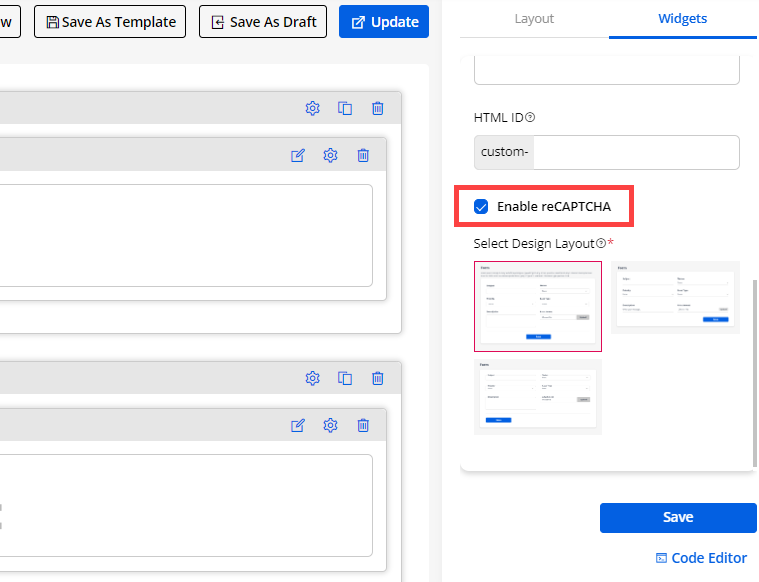The image size is (759, 582).
Task: Delete the first section with trash icon
Action: [377, 108]
